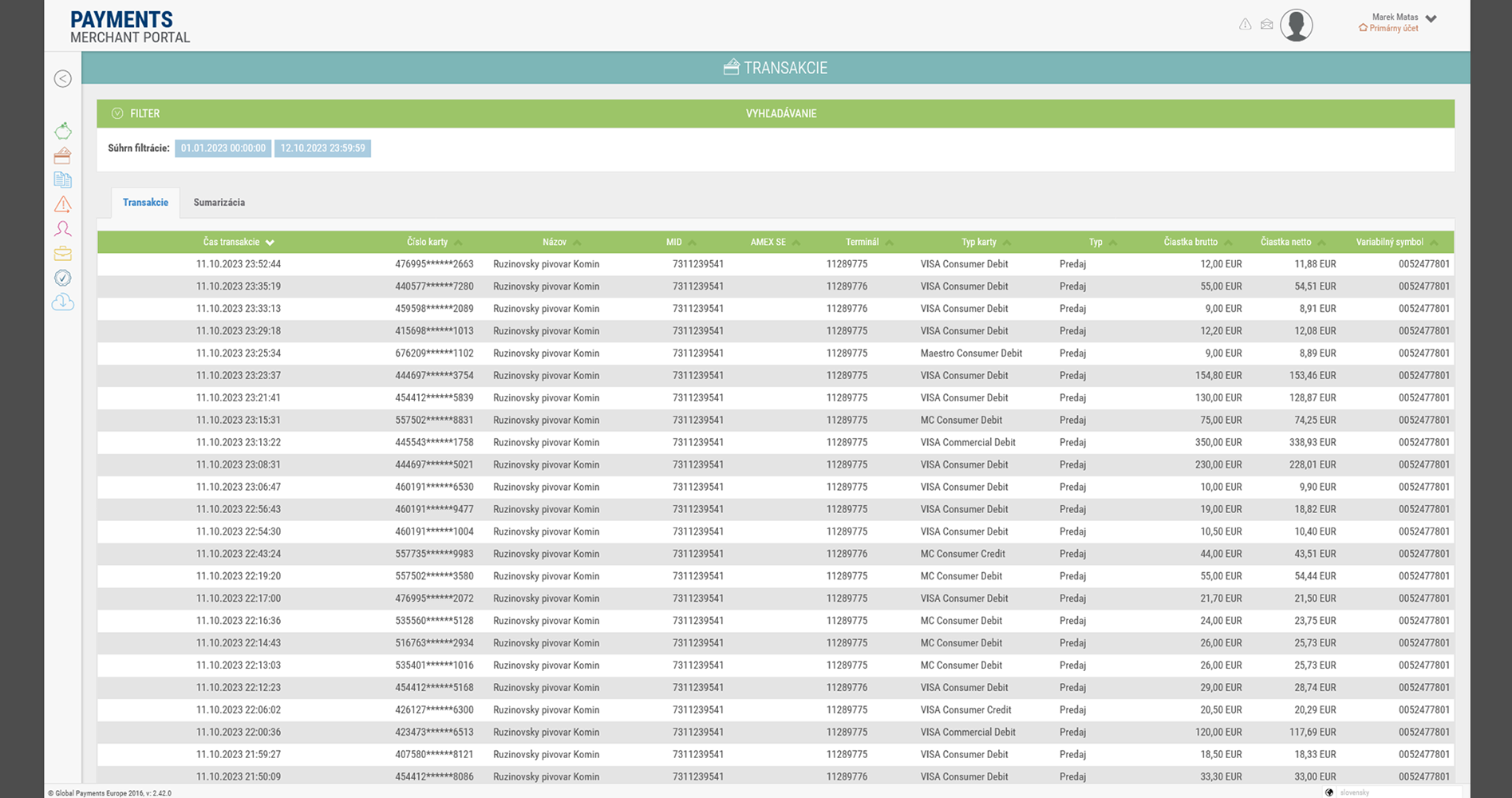Click the Payments Merchant Portal logo

[130, 27]
